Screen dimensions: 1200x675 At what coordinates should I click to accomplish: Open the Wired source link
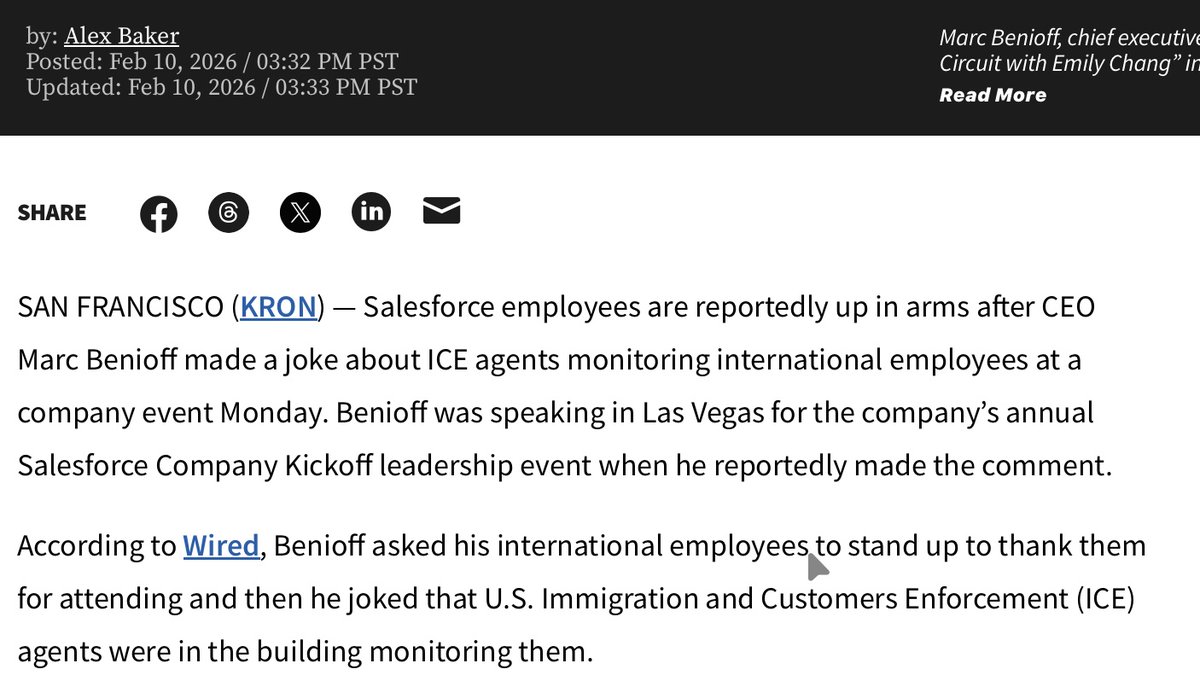click(221, 546)
